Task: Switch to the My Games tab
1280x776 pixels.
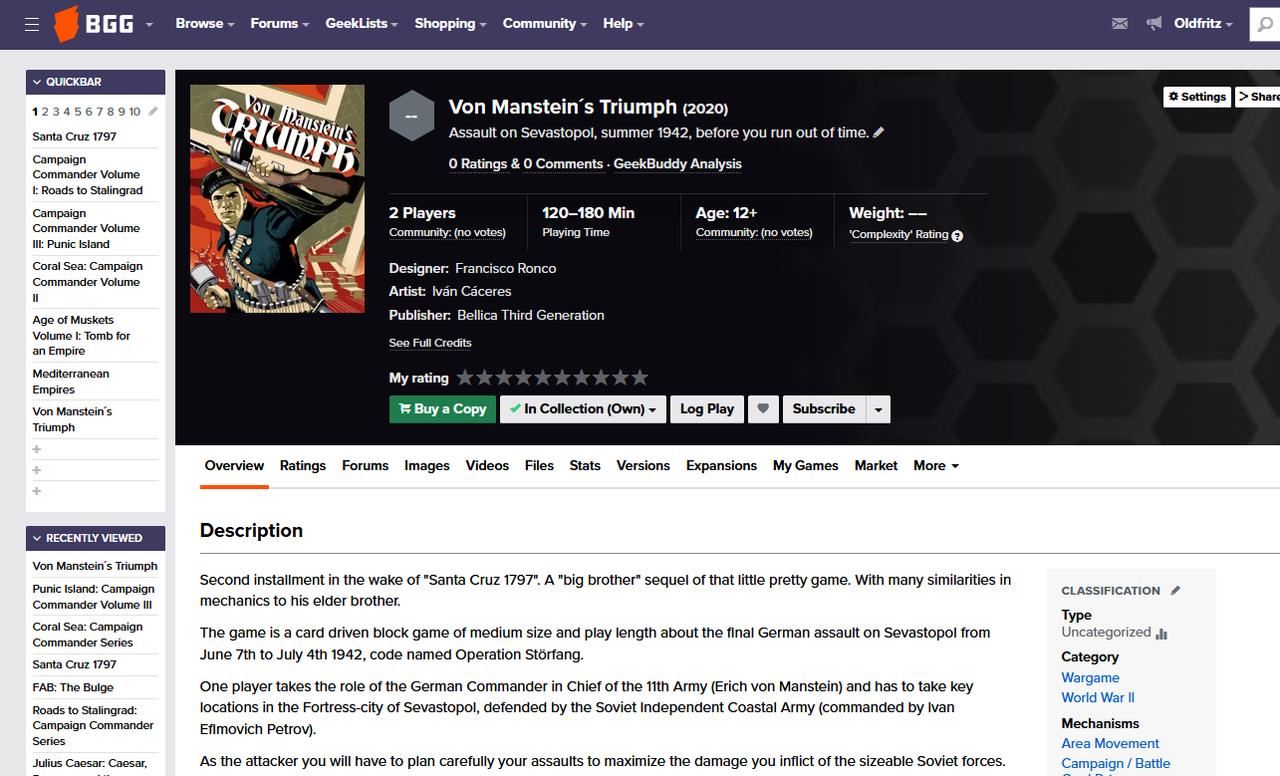Action: point(806,466)
